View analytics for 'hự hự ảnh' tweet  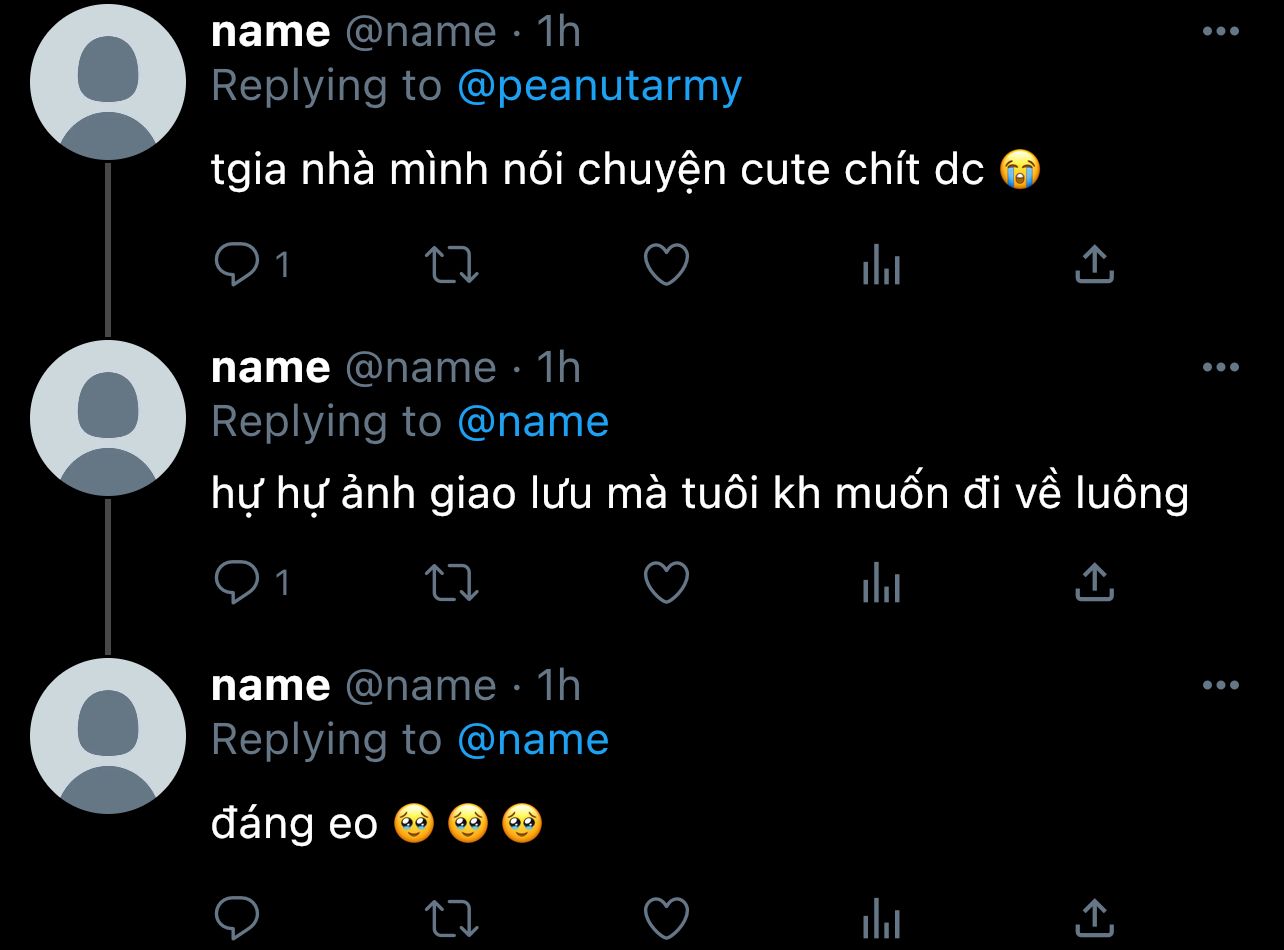point(881,584)
